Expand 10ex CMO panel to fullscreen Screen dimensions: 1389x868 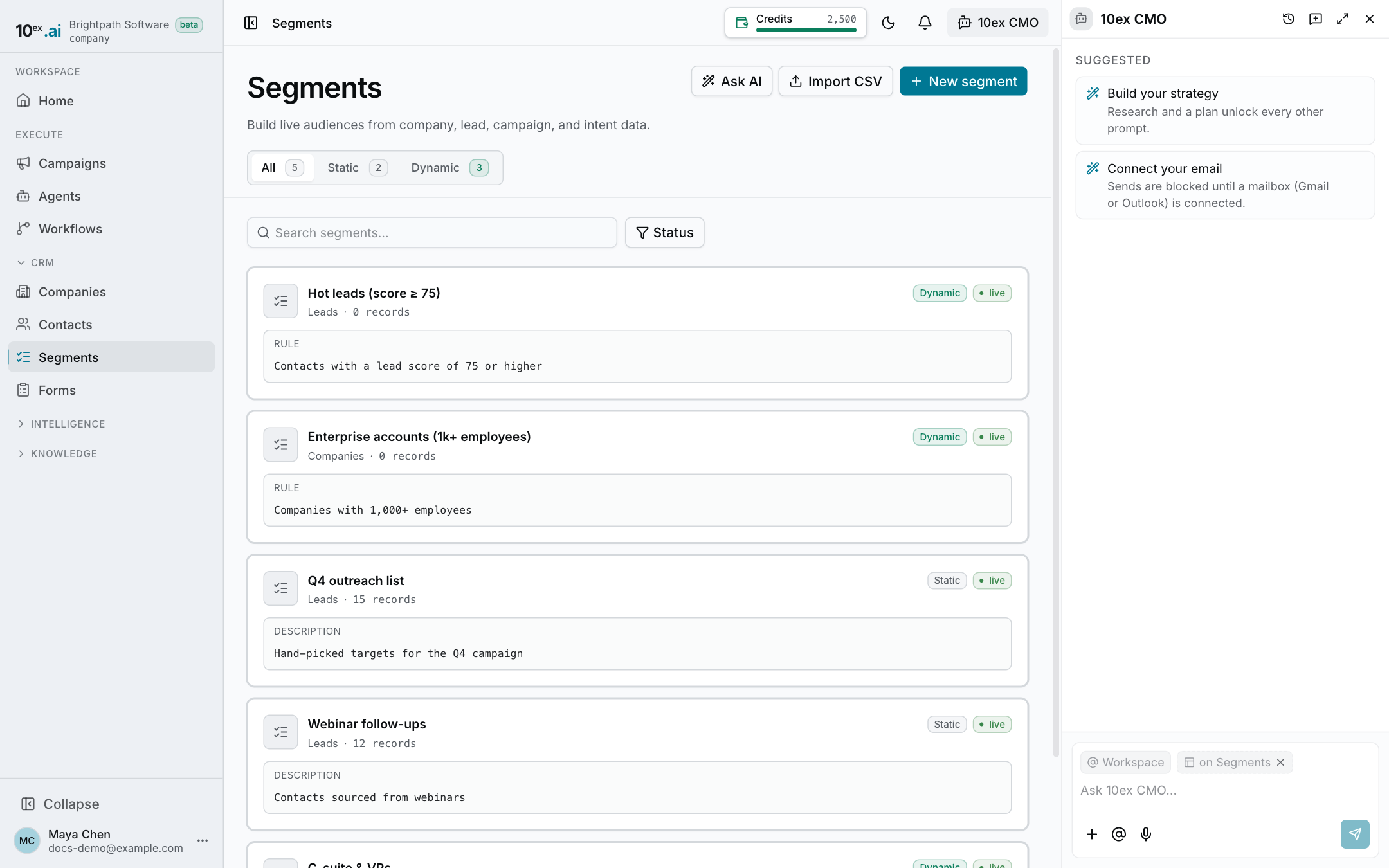click(x=1343, y=19)
